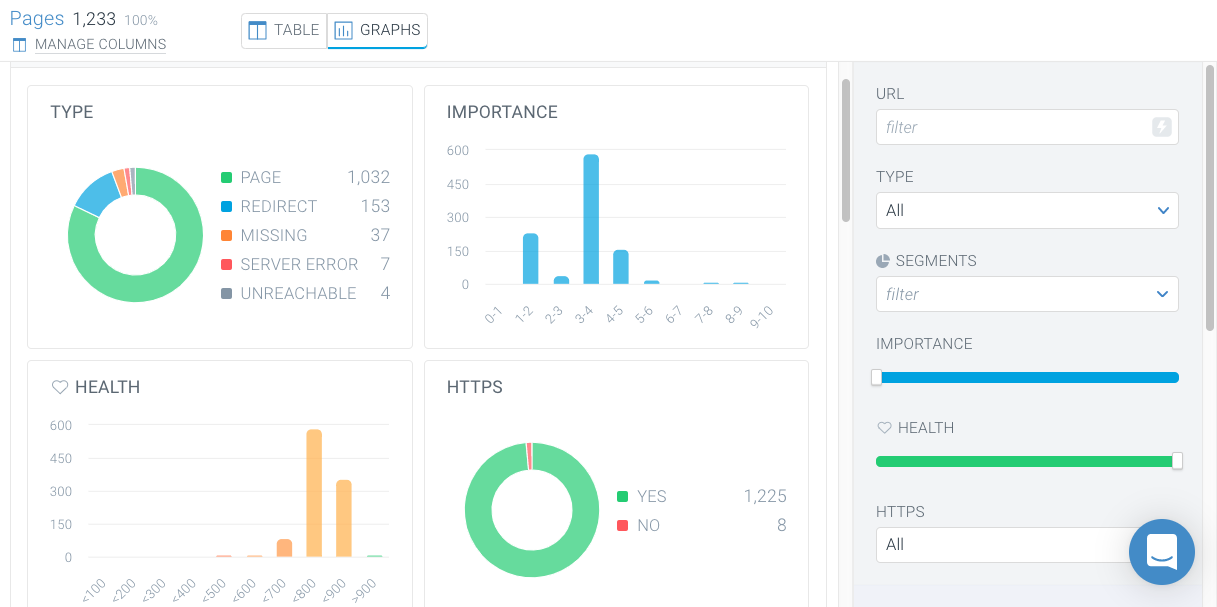Open the Type dropdown set to All

click(x=1027, y=210)
